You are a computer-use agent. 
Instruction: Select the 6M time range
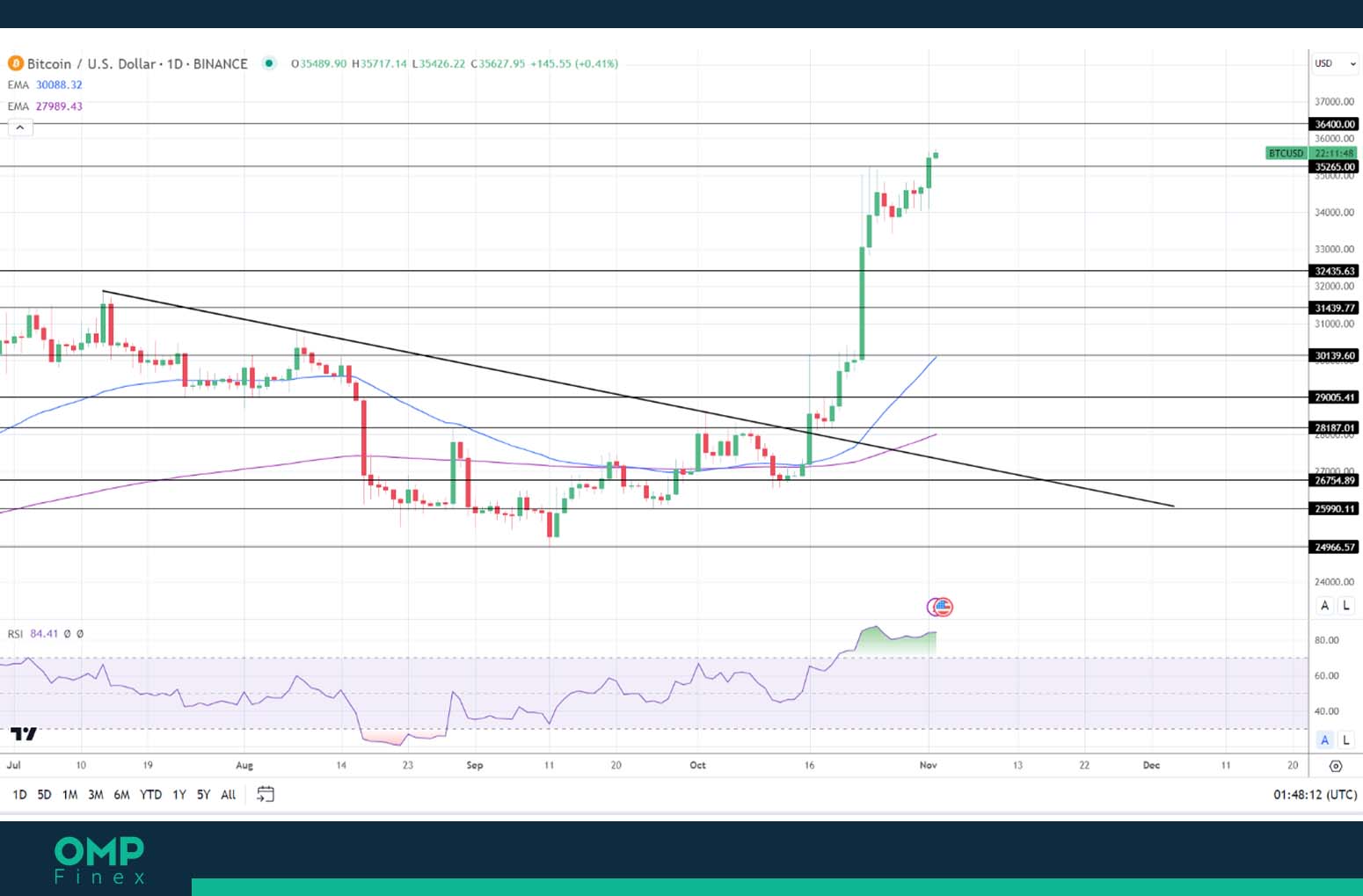pyautogui.click(x=121, y=794)
